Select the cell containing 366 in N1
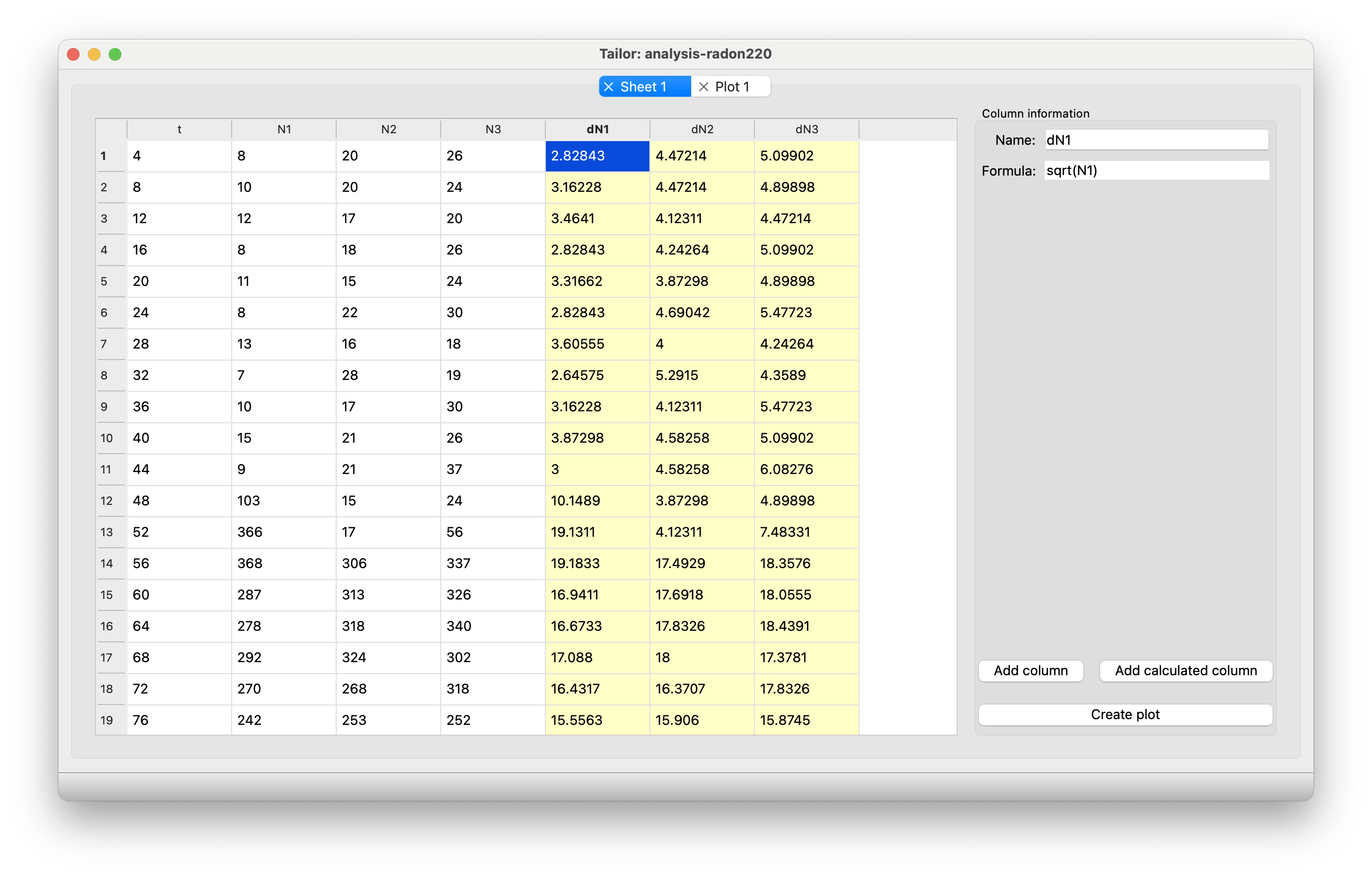This screenshot has width=1372, height=878. coord(283,532)
